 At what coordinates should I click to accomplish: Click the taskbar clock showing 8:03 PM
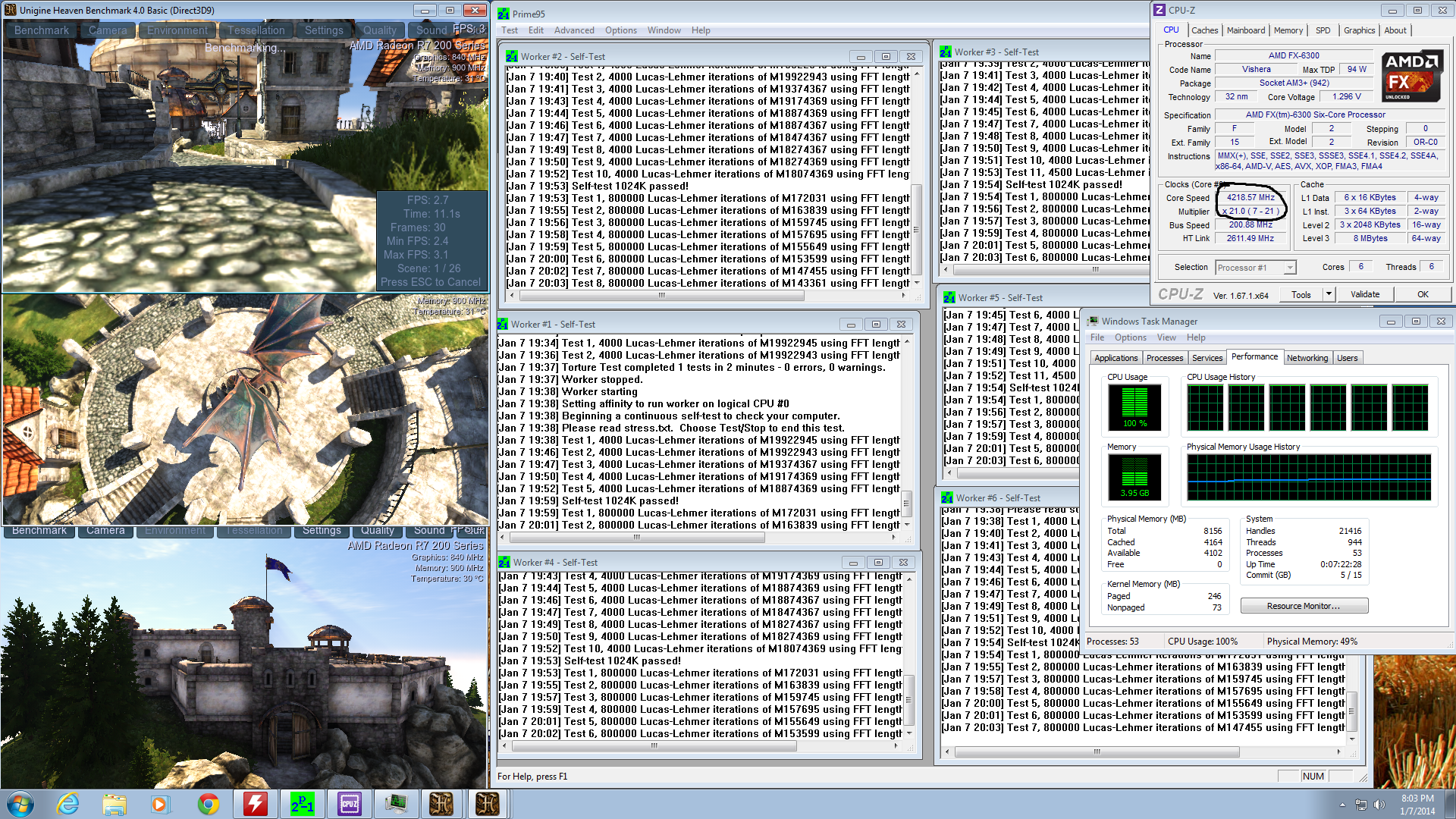(x=1417, y=805)
